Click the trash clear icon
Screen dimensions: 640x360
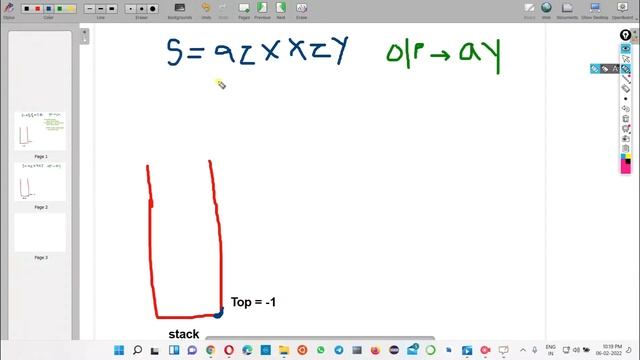pyautogui.click(x=625, y=119)
